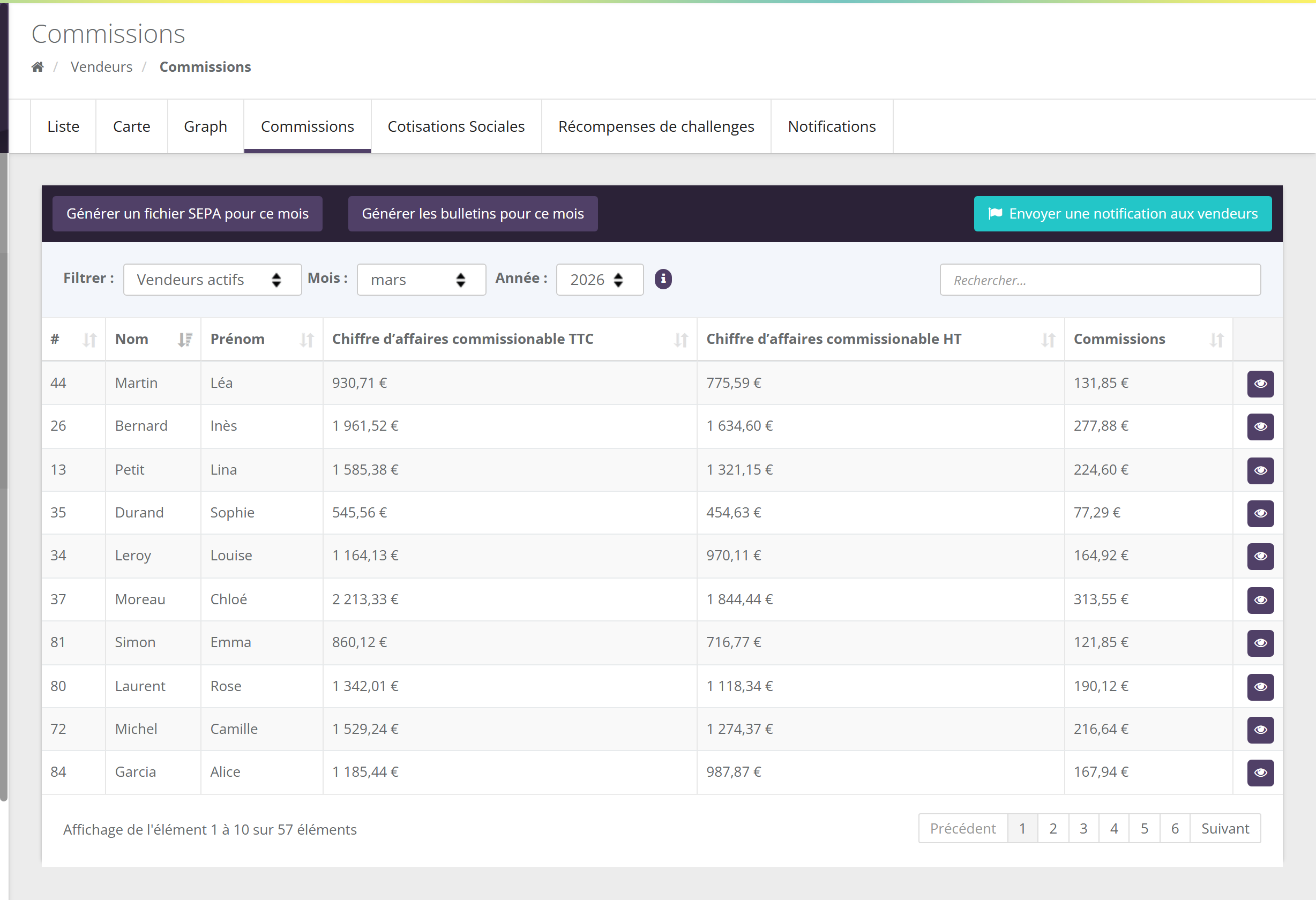Click the eye button for Laurent Rose
This screenshot has height=900, width=1316.
click(1260, 687)
